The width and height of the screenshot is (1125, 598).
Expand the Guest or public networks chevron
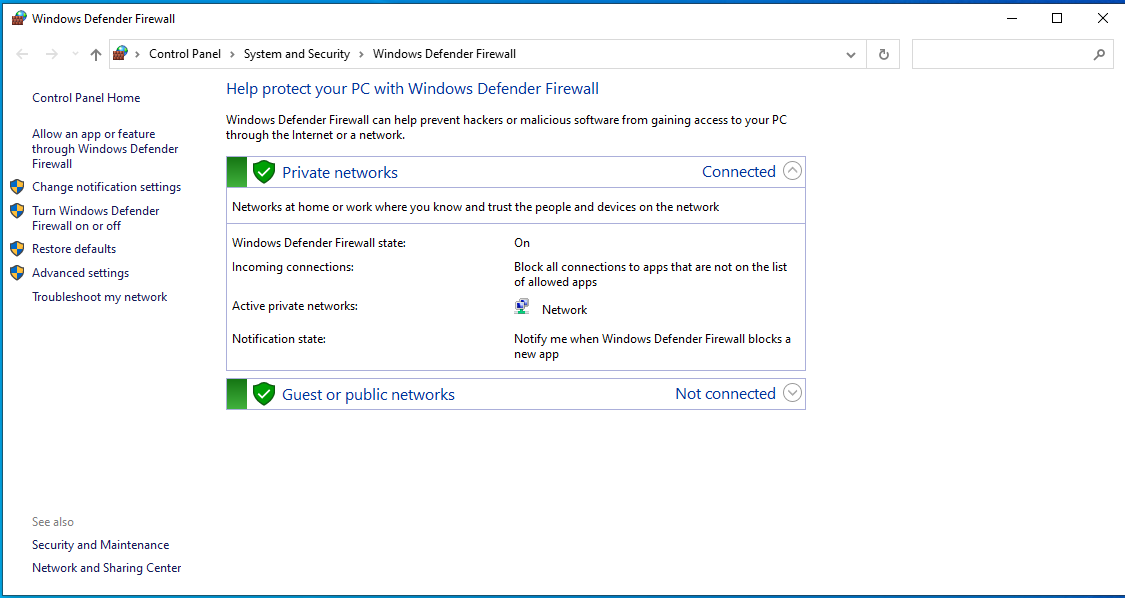point(792,393)
